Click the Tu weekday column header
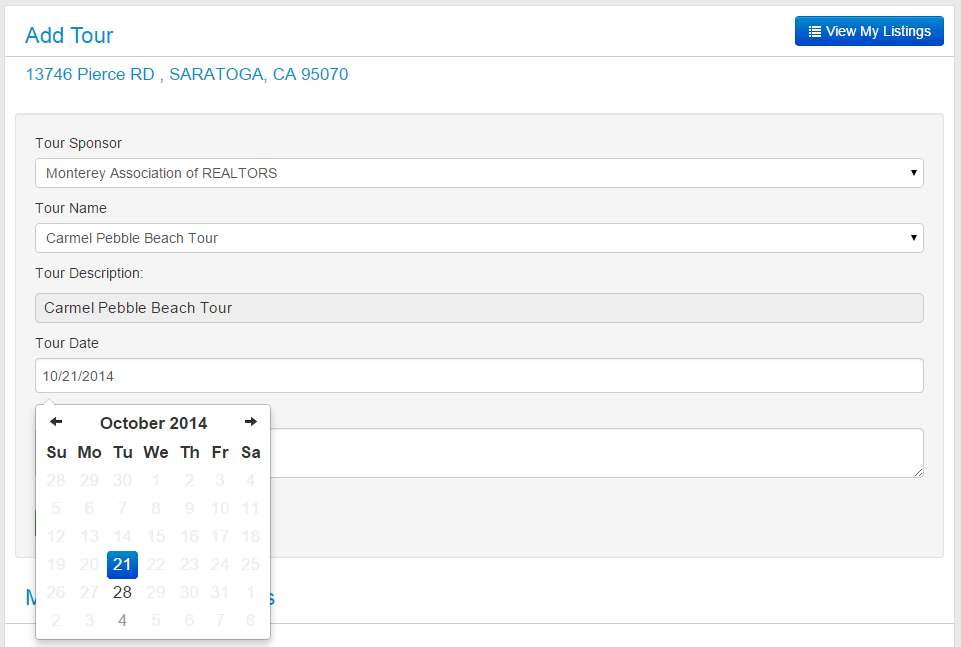Image resolution: width=961 pixels, height=647 pixels. pos(123,452)
